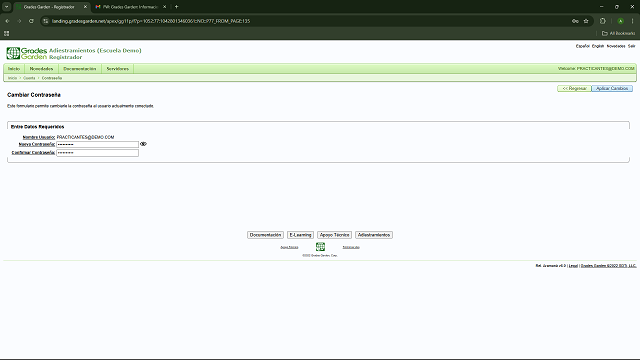The width and height of the screenshot is (640, 360).
Task: Click the Cambiar Contraseña heading
Action: pyautogui.click(x=34, y=95)
